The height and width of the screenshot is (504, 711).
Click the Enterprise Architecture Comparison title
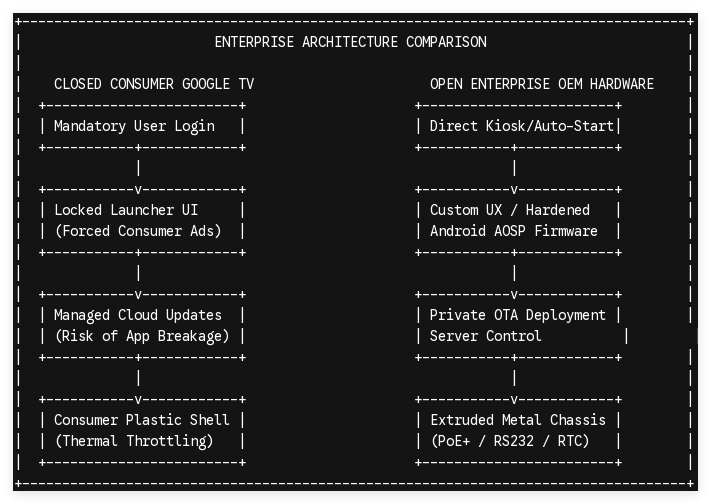pyautogui.click(x=351, y=42)
